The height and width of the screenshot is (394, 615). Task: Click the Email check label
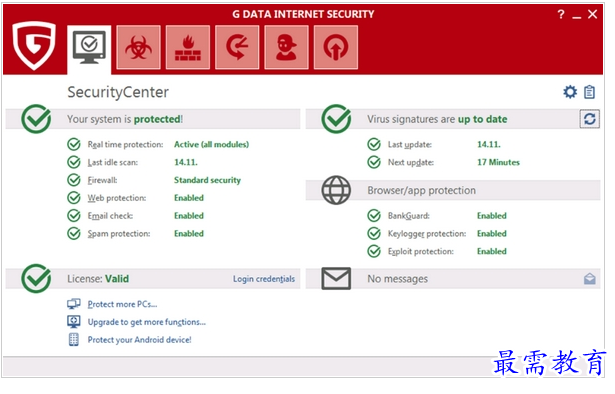pyautogui.click(x=110, y=216)
